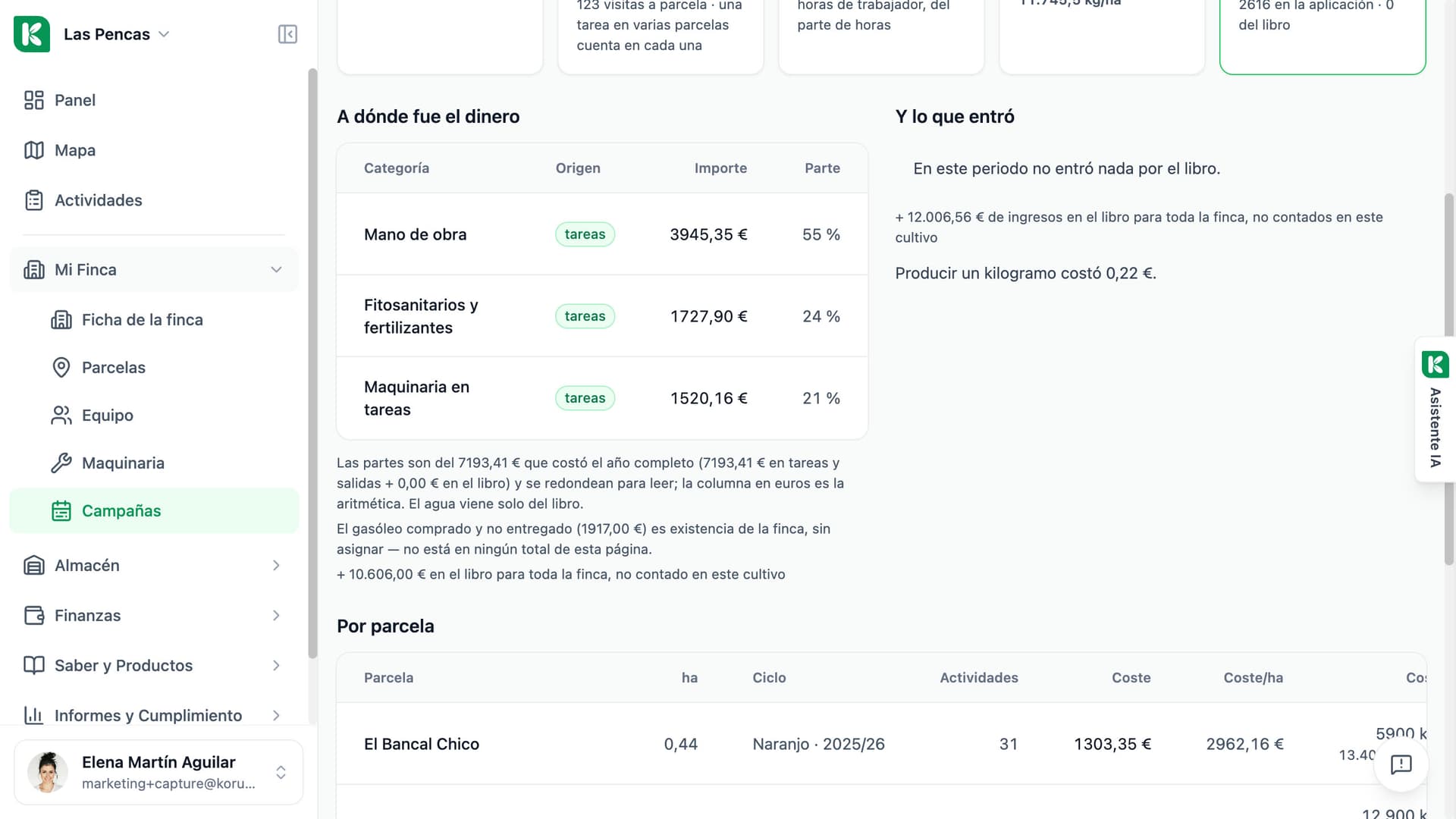
Task: Open the Mapa map icon
Action: coord(34,150)
